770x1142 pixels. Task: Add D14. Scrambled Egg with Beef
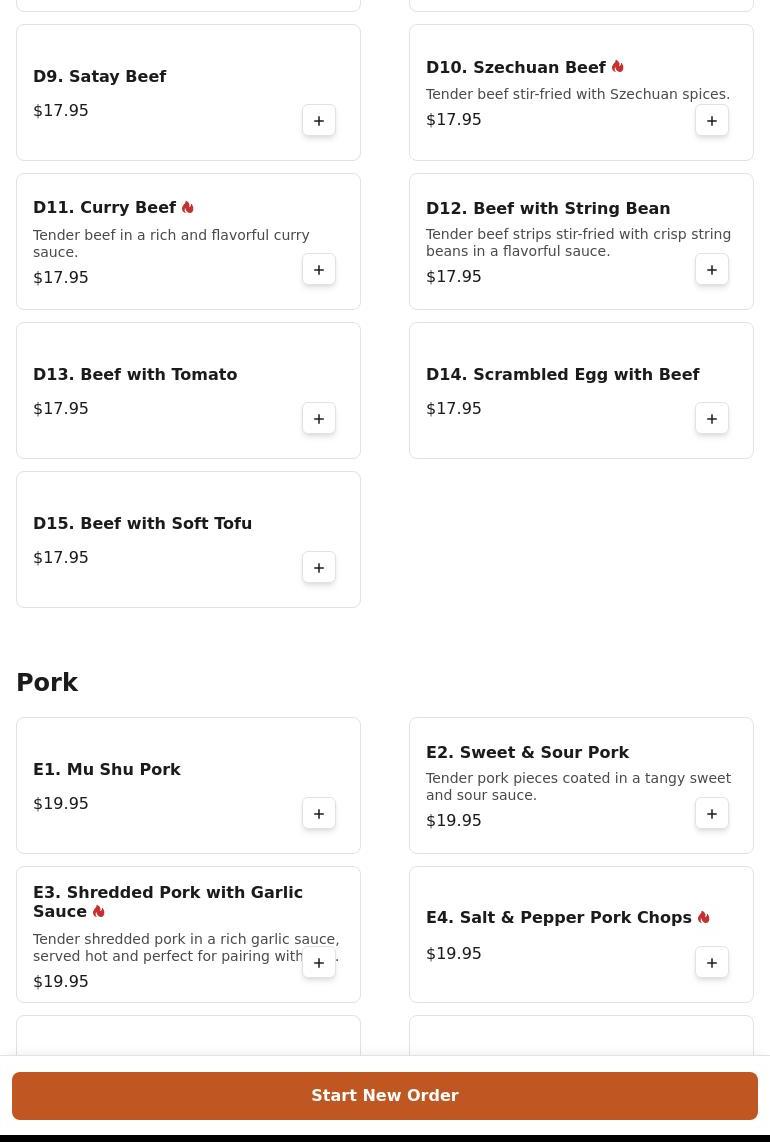pyautogui.click(x=712, y=419)
